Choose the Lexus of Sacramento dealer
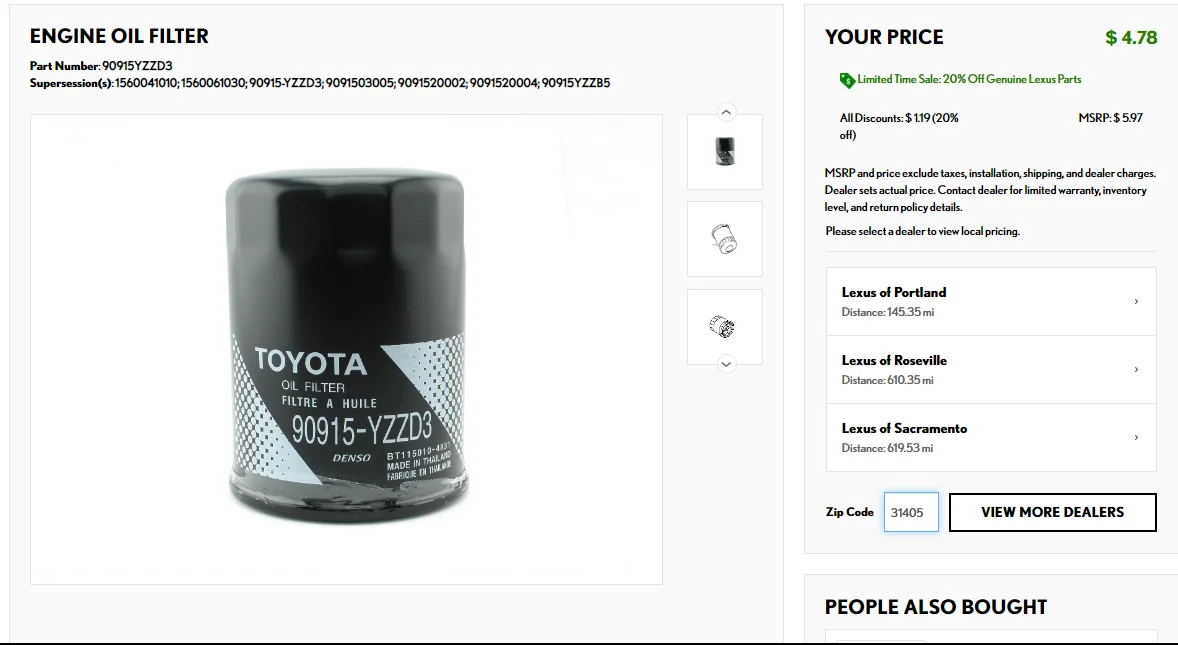The height and width of the screenshot is (645, 1178). (991, 437)
